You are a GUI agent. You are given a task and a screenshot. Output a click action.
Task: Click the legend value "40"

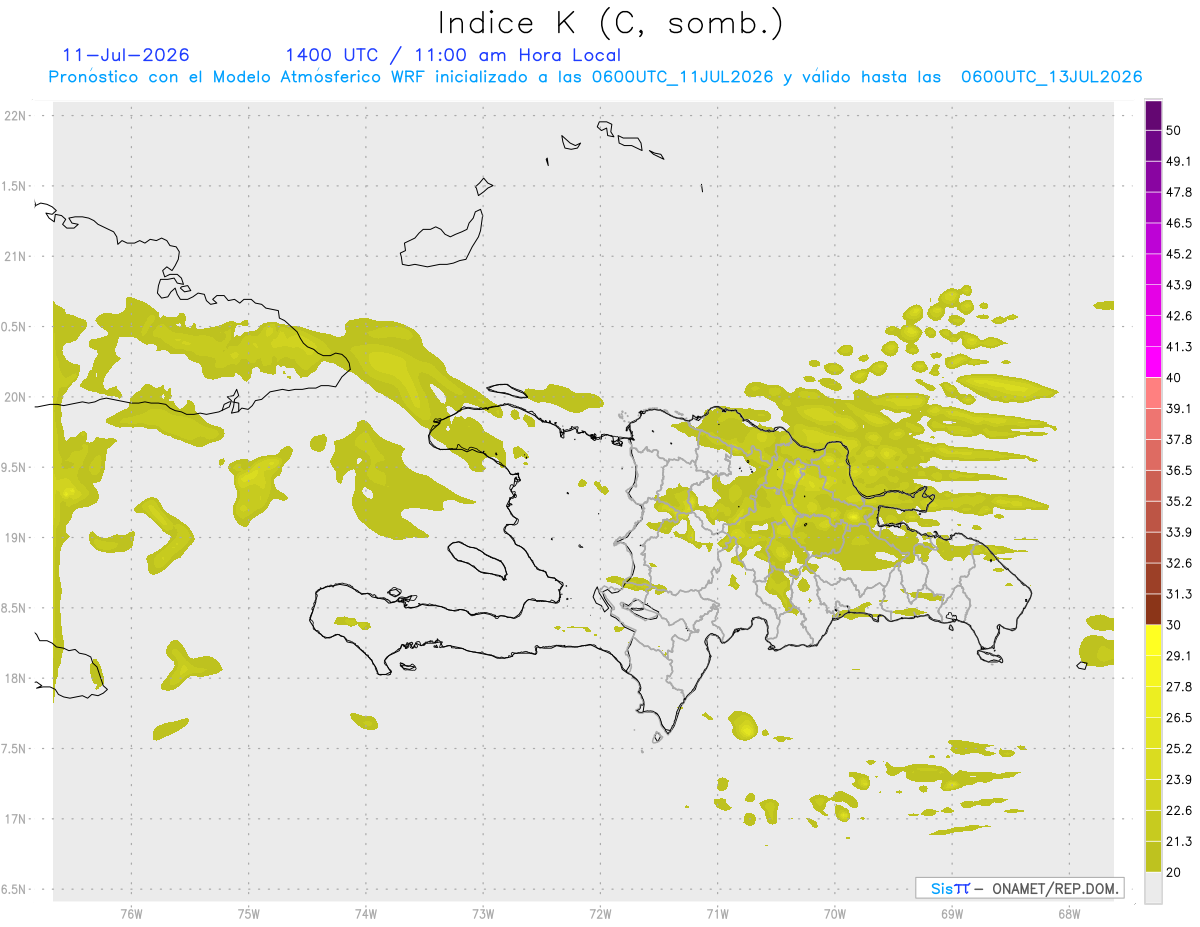tap(1176, 378)
